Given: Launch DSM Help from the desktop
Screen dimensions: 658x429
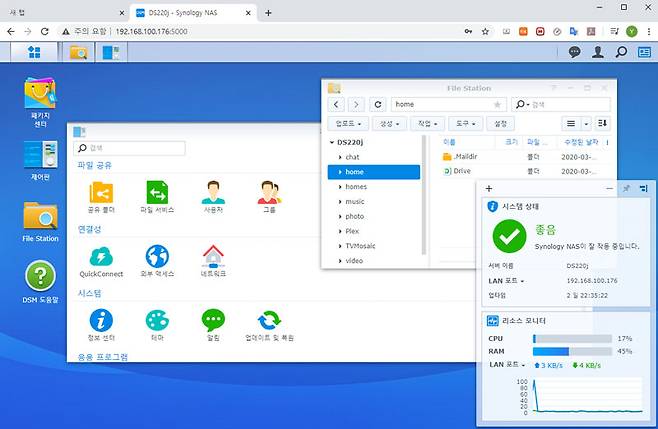Looking at the screenshot, I should coord(40,281).
